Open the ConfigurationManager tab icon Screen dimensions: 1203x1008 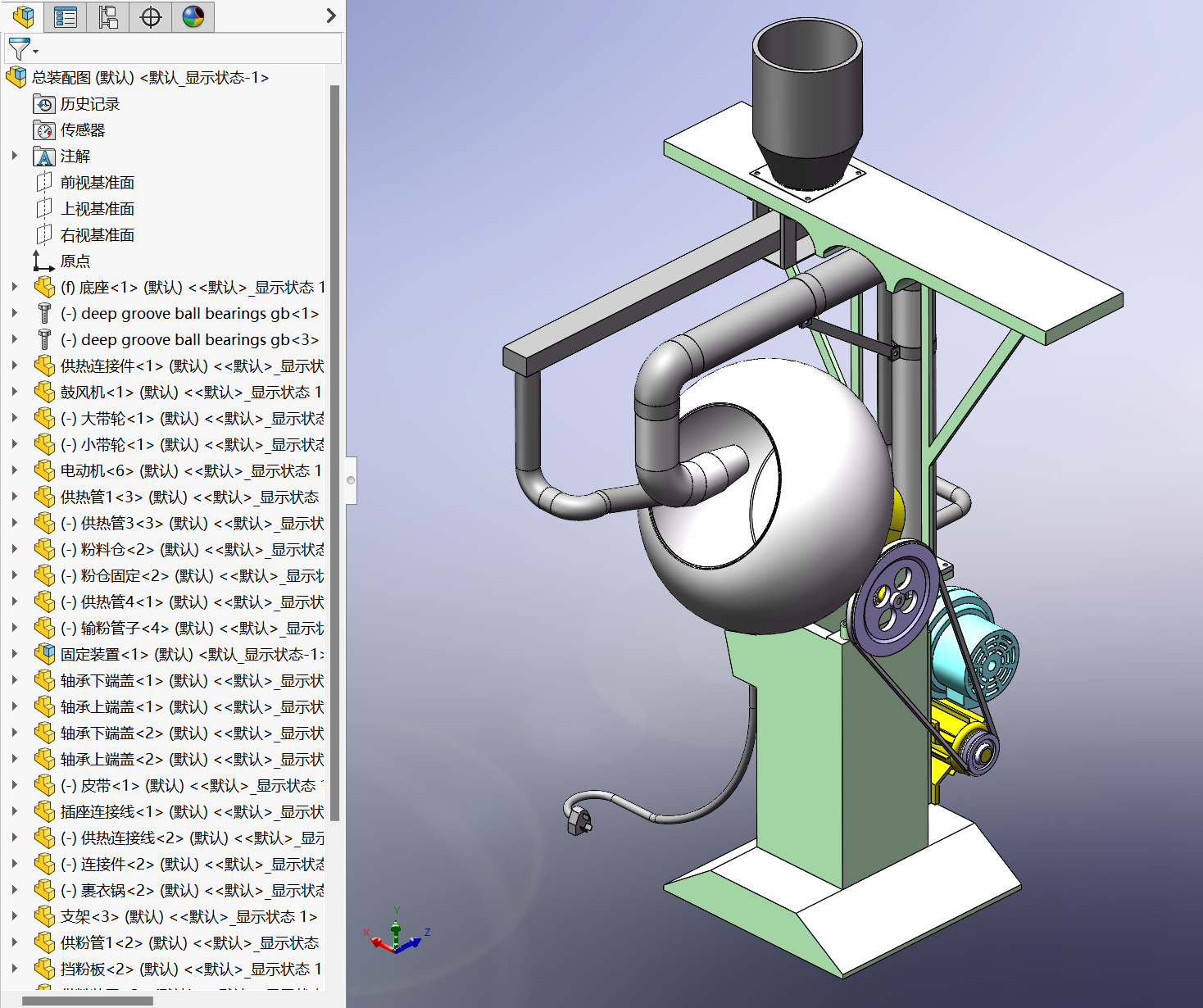pos(107,16)
